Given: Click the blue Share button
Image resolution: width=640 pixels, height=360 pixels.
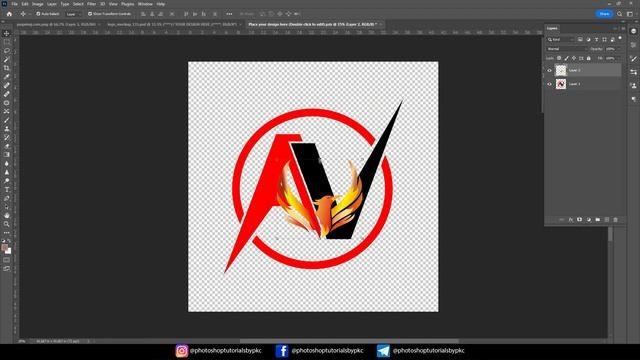Looking at the screenshot, I should (x=604, y=14).
